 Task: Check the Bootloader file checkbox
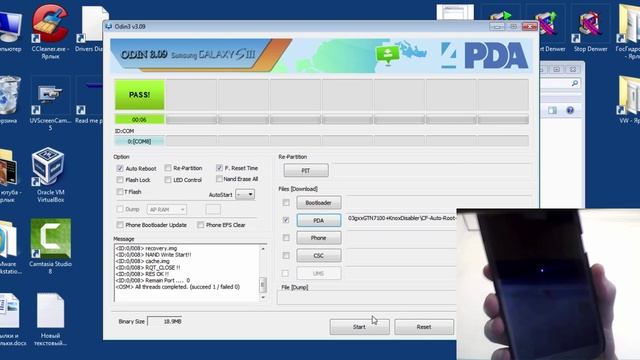(286, 202)
